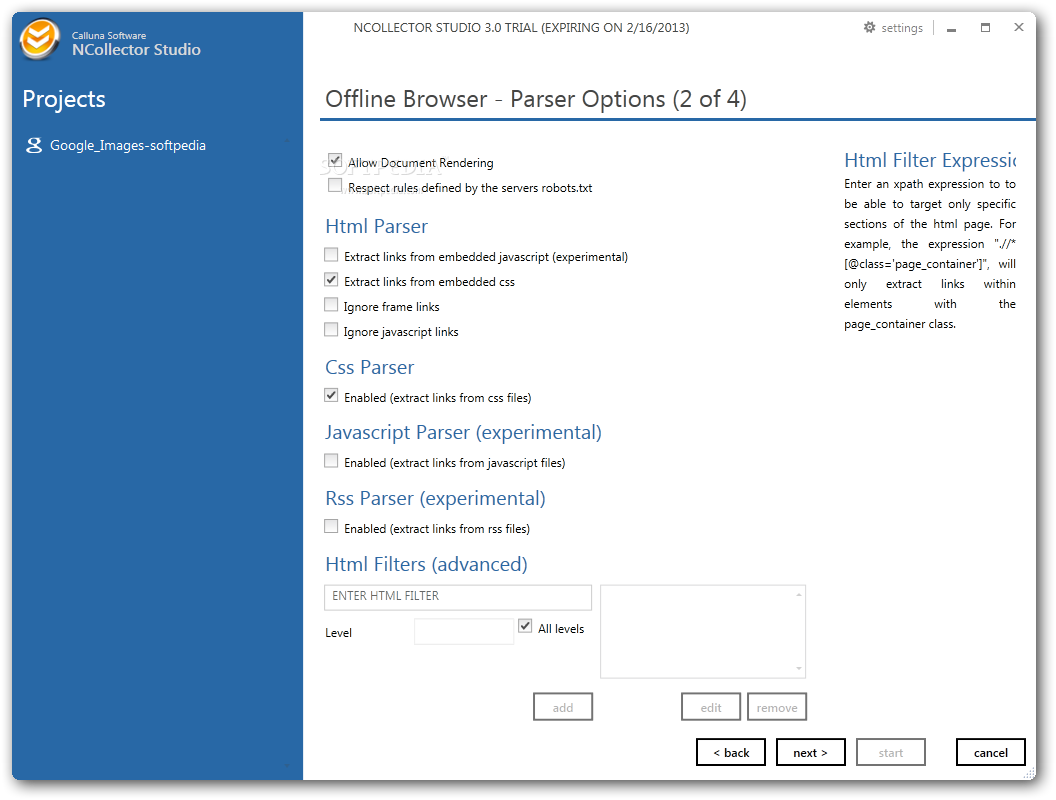
Task: Click the Html Filters (advanced) heading
Action: pos(426,564)
